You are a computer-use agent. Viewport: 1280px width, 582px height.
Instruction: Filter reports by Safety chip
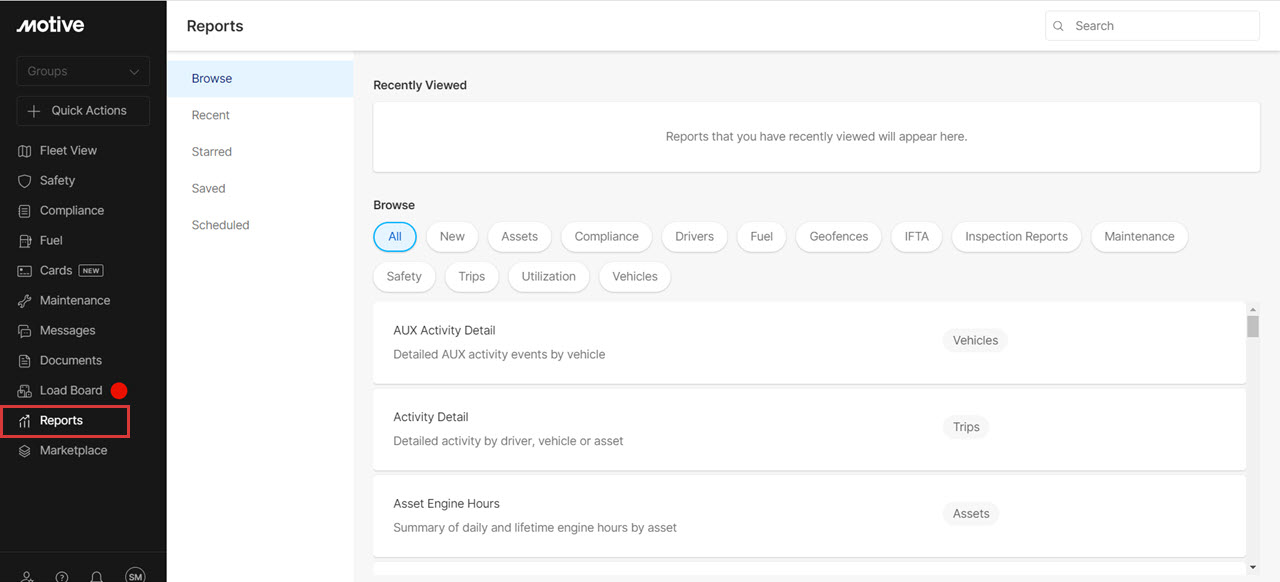(x=404, y=277)
